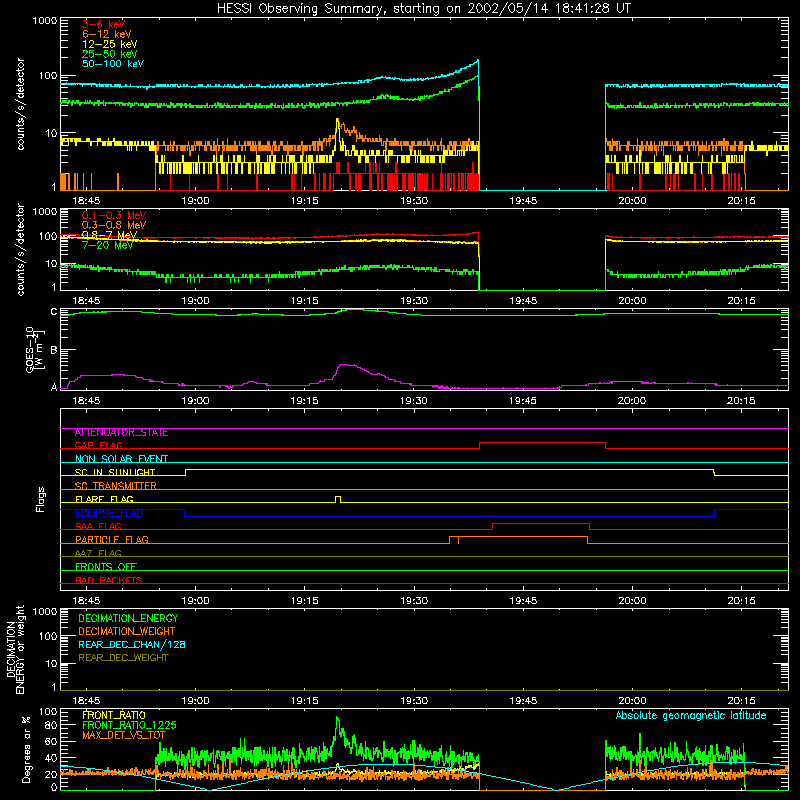This screenshot has height=800, width=800.
Task: Select the ECLIPSE_FLAG label
Action: click(x=109, y=513)
